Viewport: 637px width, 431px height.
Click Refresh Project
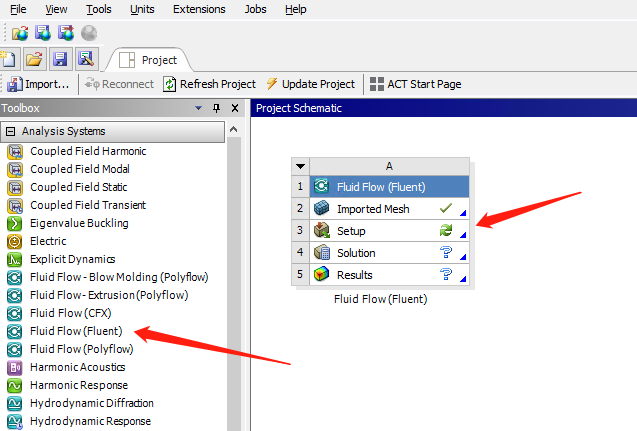click(x=209, y=84)
